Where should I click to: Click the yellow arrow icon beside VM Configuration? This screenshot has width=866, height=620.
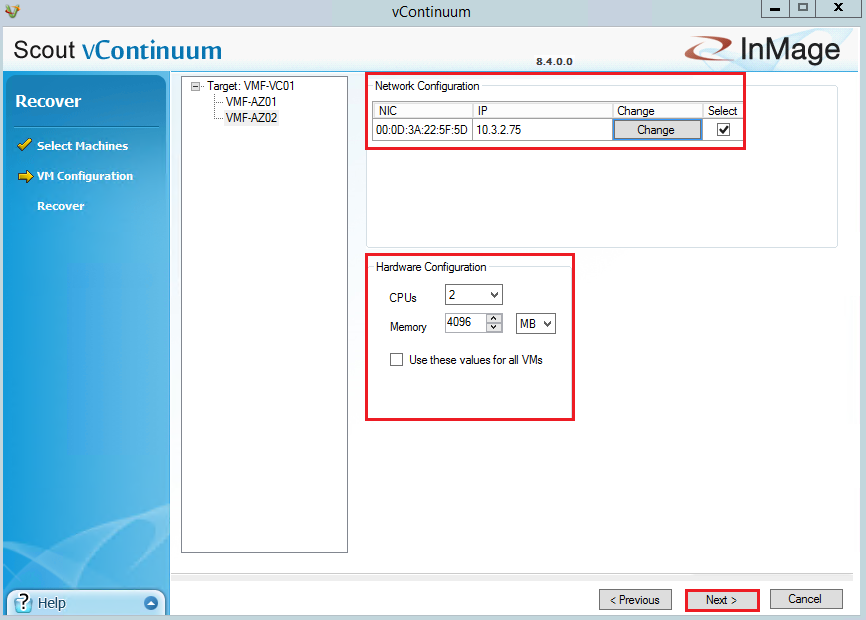tap(25, 176)
